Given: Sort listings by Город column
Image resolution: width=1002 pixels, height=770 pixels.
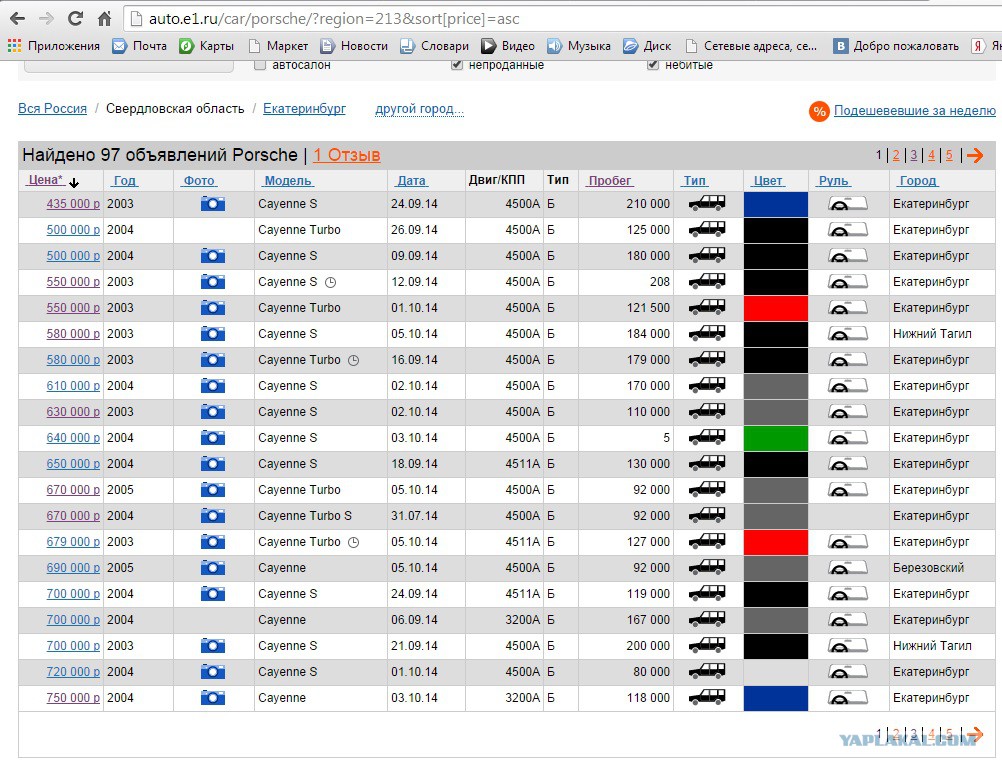Looking at the screenshot, I should coord(918,181).
